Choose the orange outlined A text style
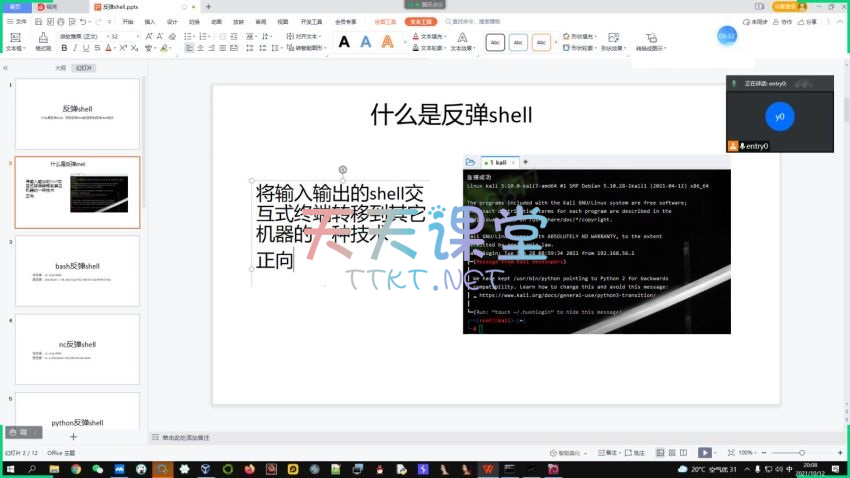 pos(387,42)
